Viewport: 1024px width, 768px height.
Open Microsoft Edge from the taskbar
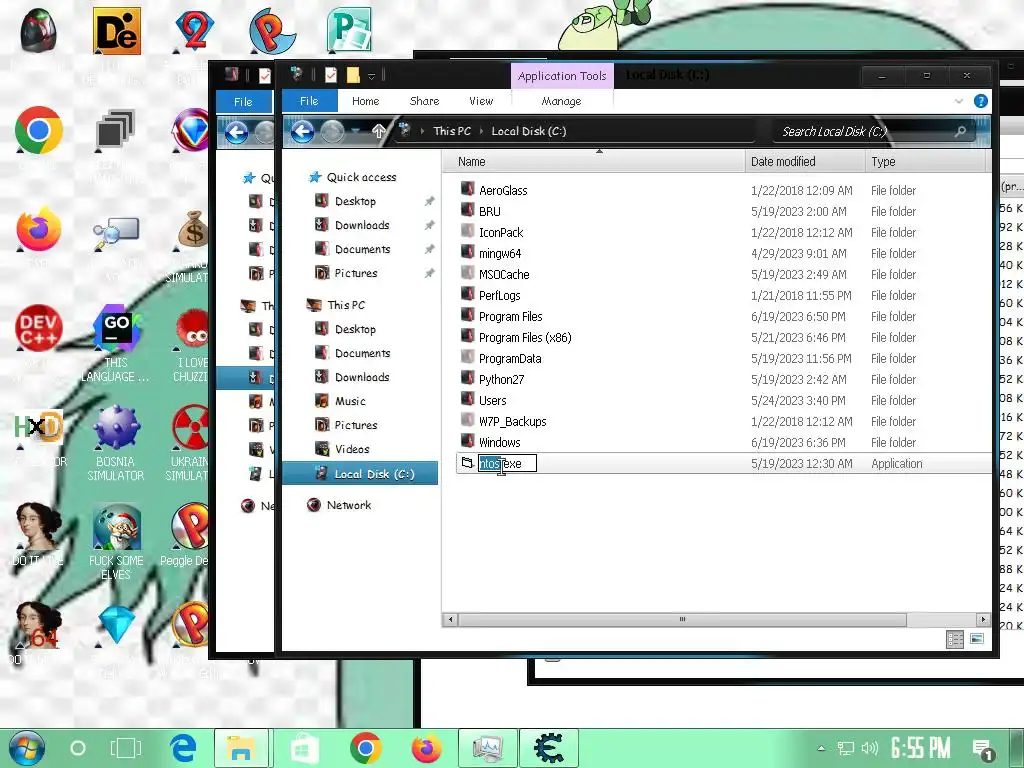coord(184,748)
